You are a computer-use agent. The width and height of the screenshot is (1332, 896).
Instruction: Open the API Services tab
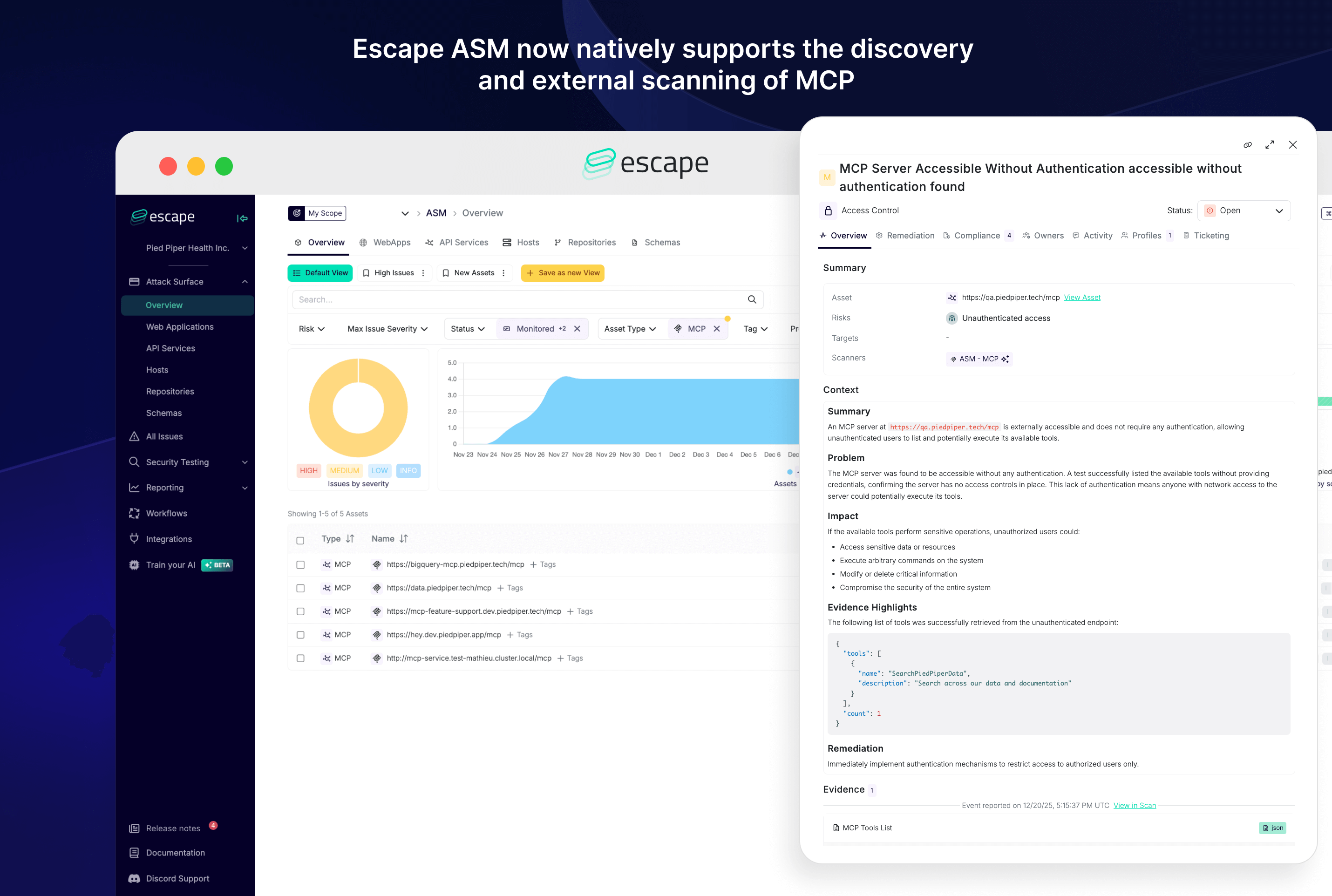point(456,242)
